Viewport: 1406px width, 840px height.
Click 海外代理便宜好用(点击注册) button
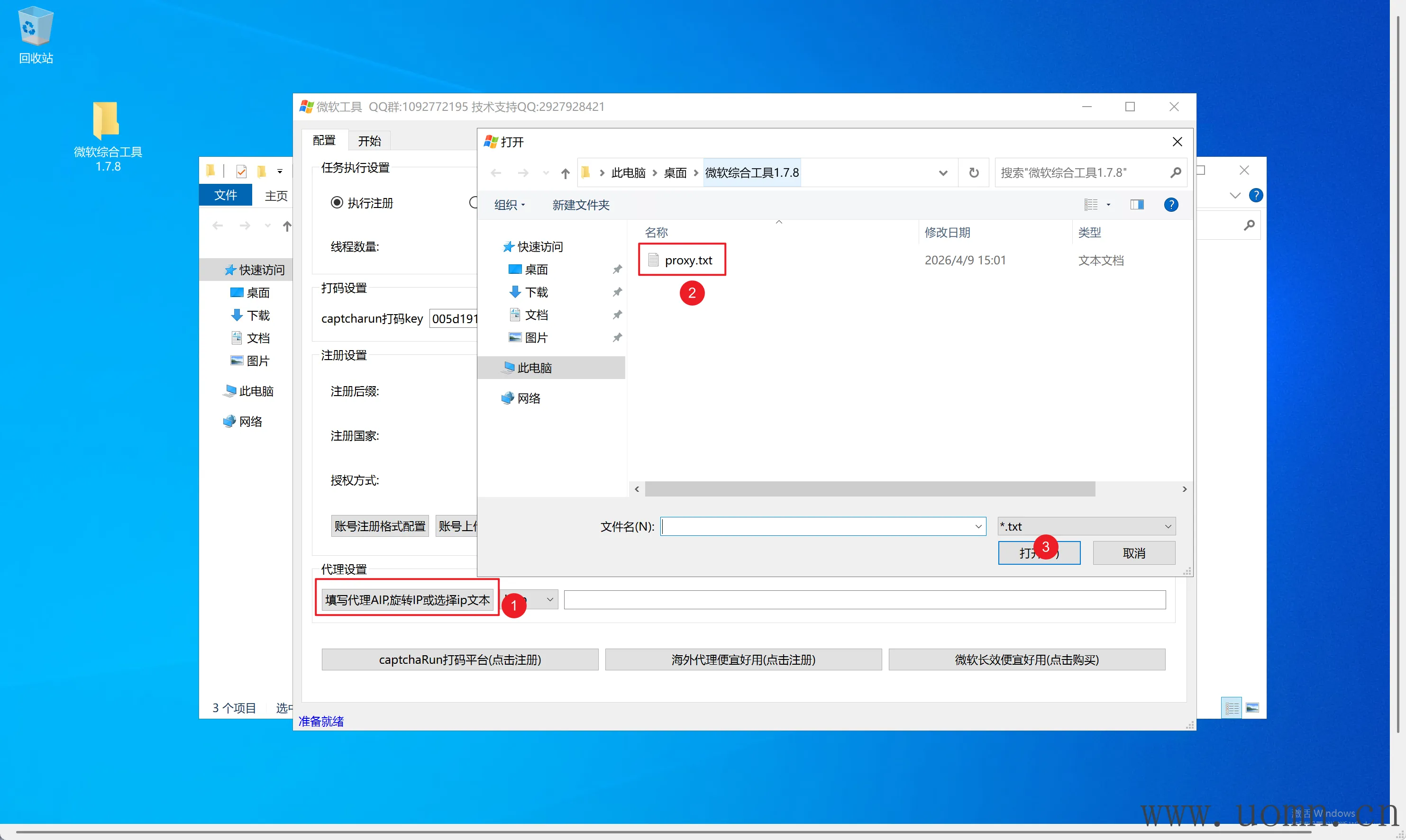pyautogui.click(x=743, y=659)
